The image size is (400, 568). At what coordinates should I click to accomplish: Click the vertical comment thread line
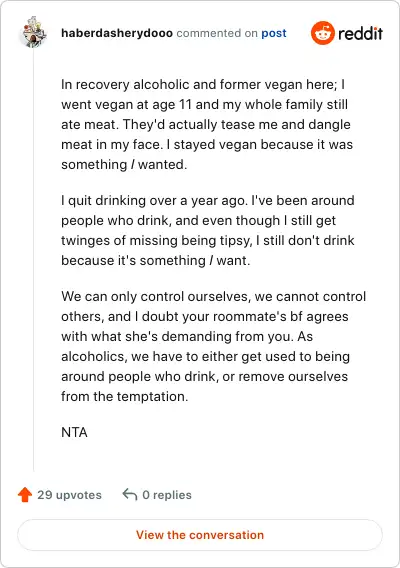(34, 261)
